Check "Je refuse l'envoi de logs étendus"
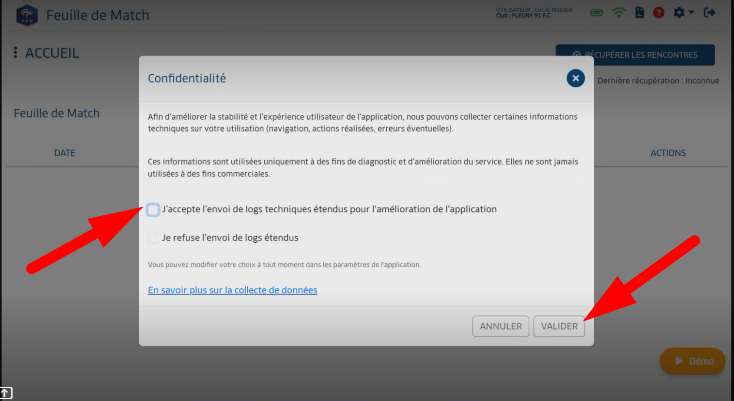 click(153, 238)
